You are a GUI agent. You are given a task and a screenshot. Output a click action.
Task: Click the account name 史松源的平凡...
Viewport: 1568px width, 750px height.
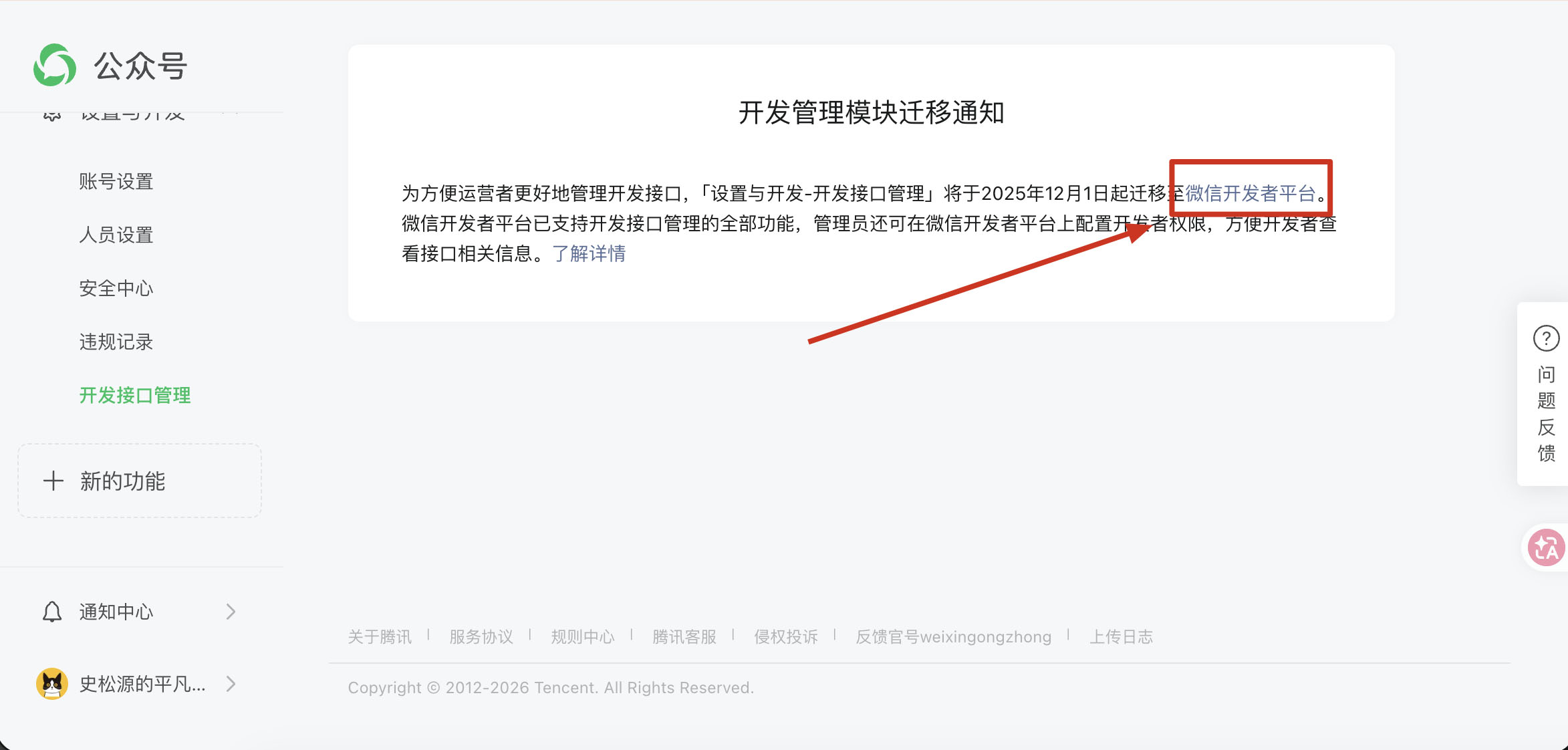(x=142, y=684)
